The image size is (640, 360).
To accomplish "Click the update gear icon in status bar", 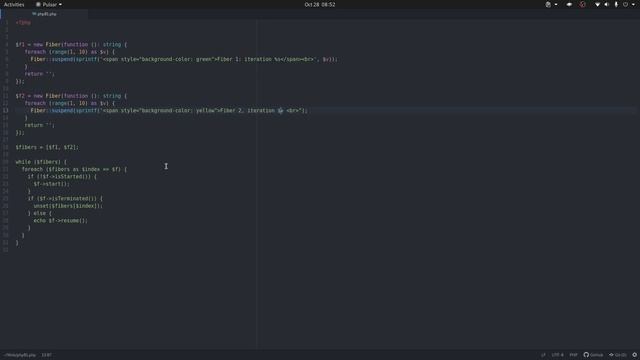I will click(x=635, y=355).
